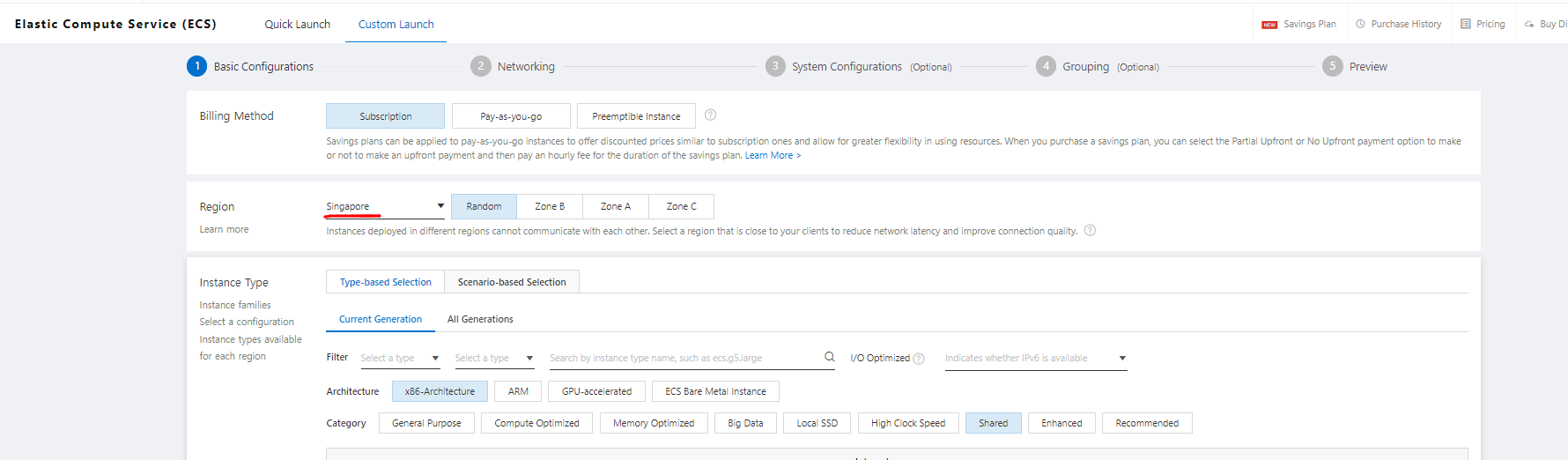Choose Random zone option

[x=484, y=206]
